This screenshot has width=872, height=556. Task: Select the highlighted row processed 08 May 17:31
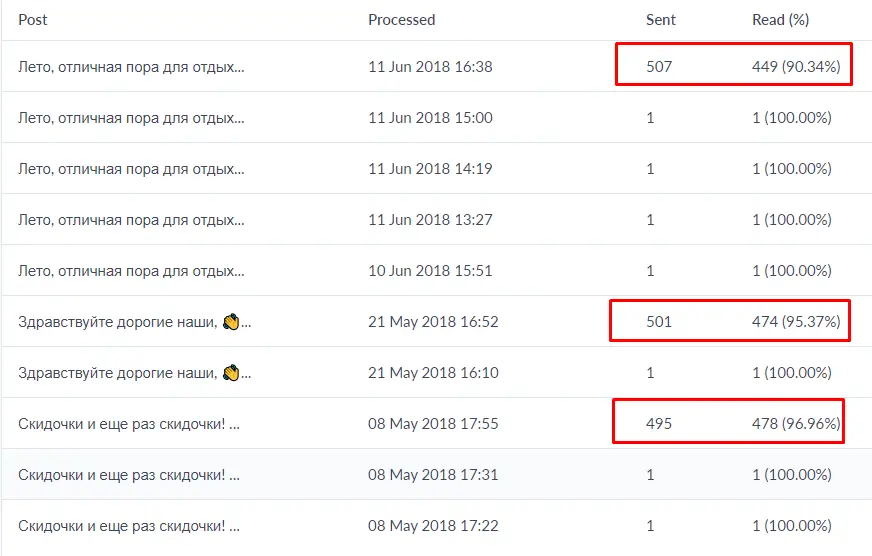(x=437, y=474)
